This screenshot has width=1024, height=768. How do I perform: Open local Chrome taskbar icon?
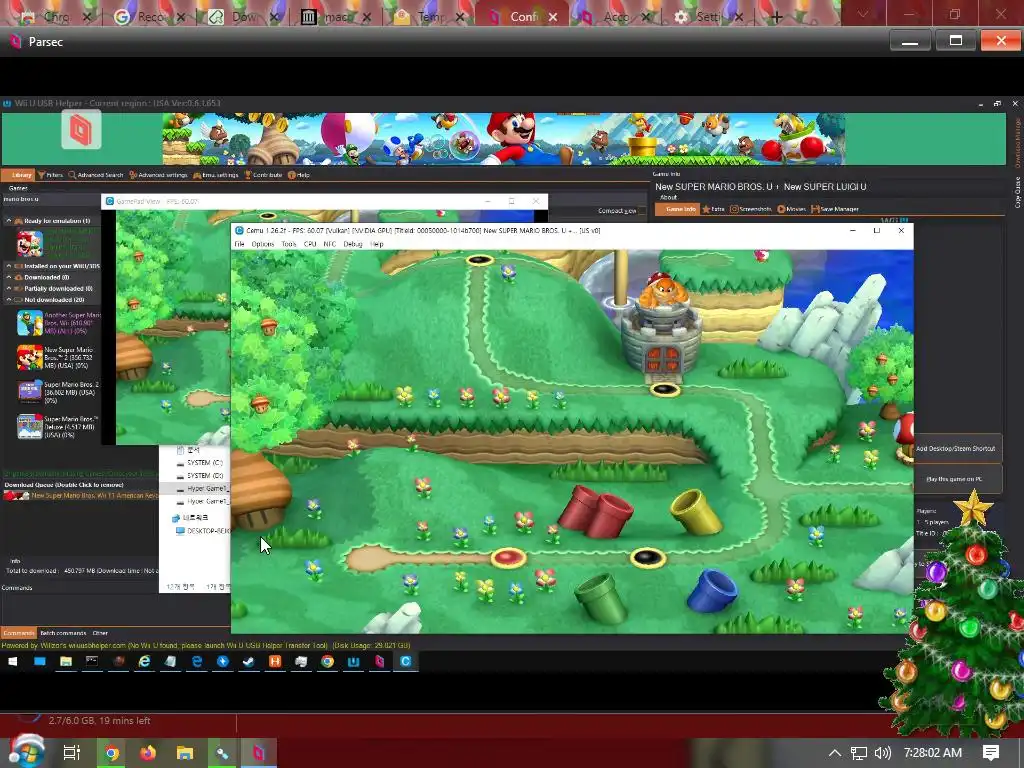tap(112, 753)
